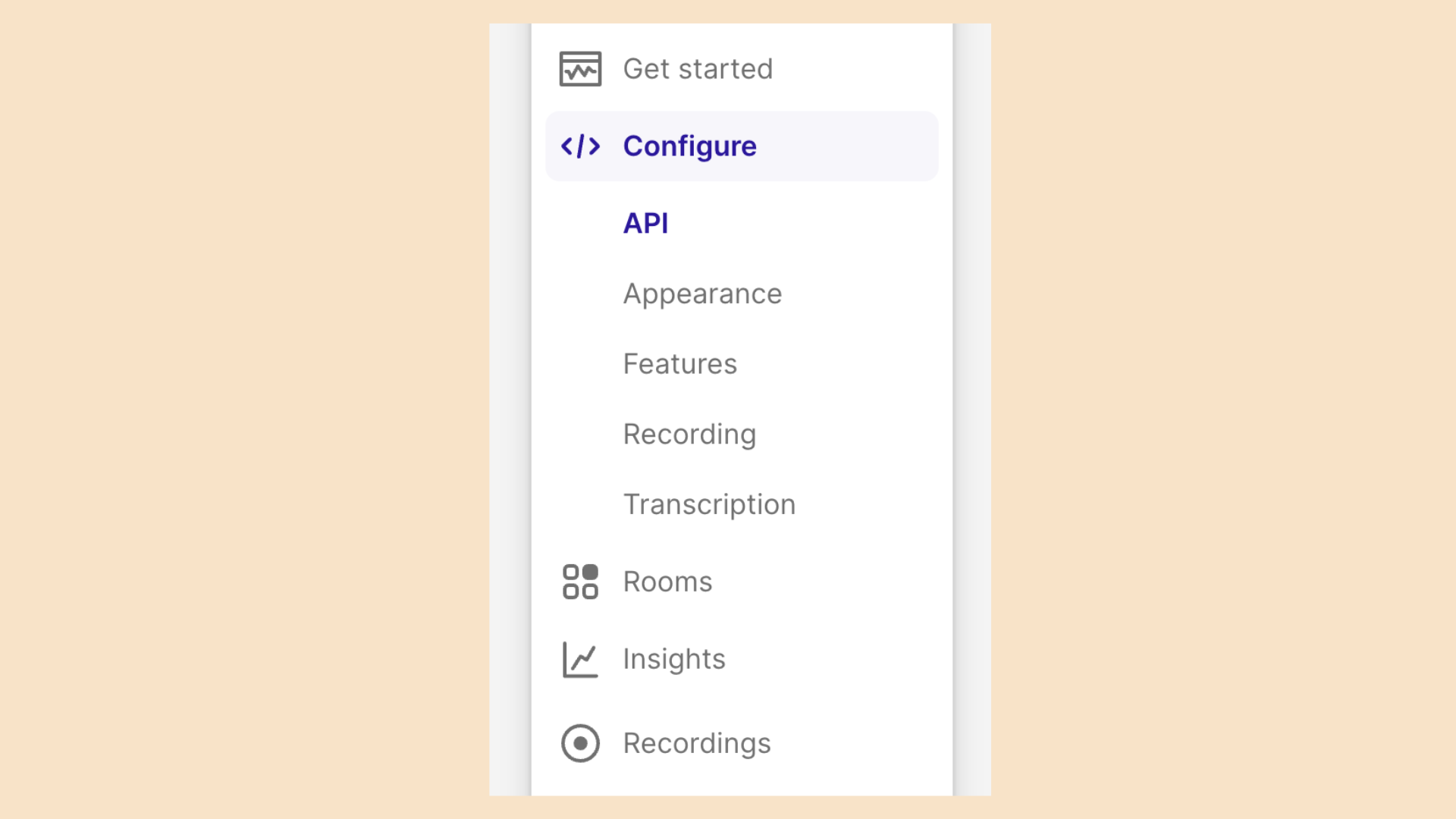This screenshot has height=819, width=1456.
Task: Click the Configure code brackets icon
Action: point(580,146)
